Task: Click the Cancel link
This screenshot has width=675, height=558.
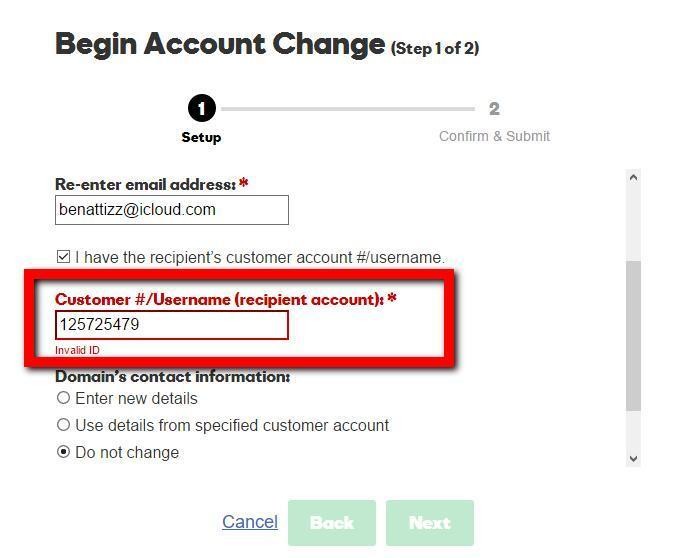Action: [x=250, y=522]
